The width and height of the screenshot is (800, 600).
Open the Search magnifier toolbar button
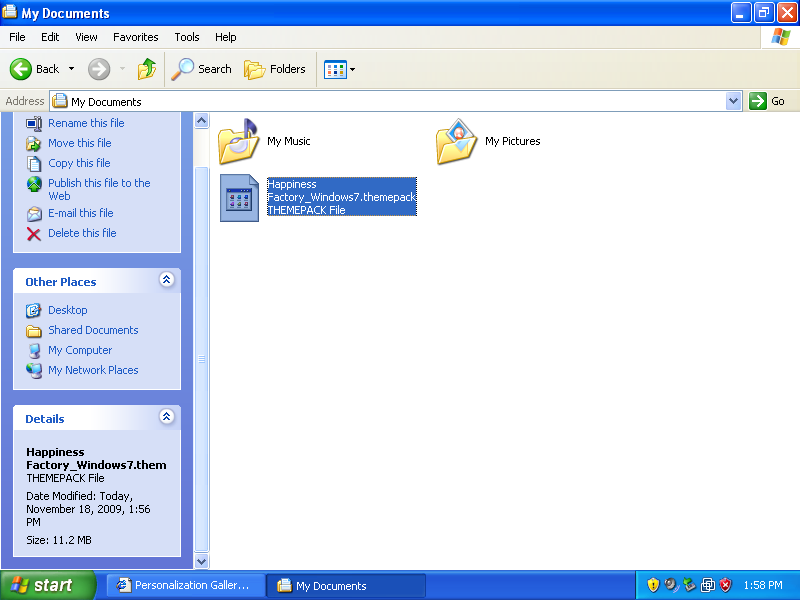(202, 69)
